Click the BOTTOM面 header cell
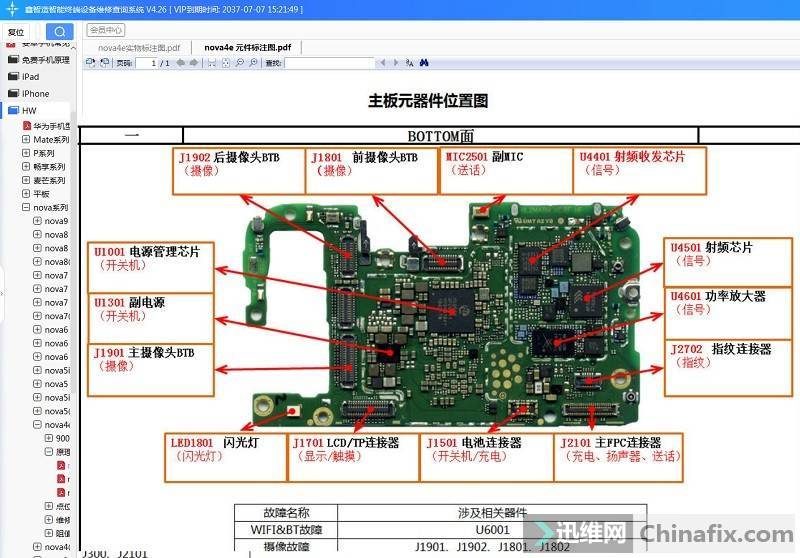The height and width of the screenshot is (558, 800). 440,136
